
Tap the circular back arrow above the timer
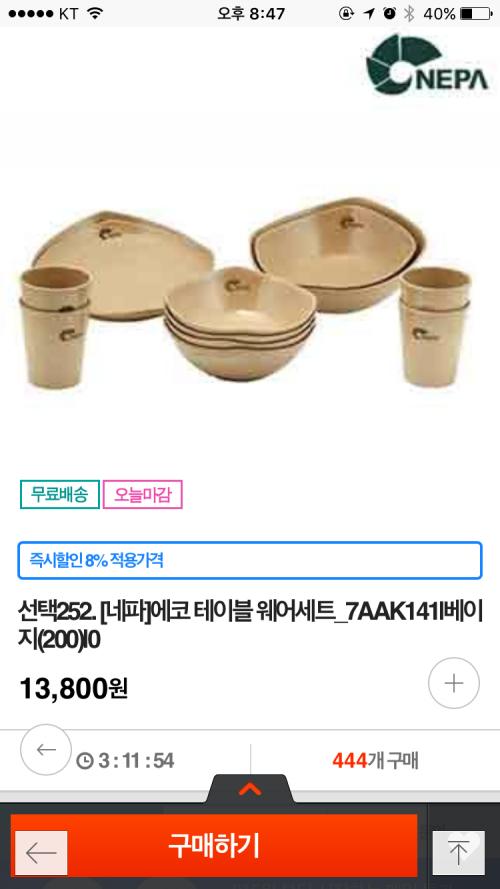46,750
